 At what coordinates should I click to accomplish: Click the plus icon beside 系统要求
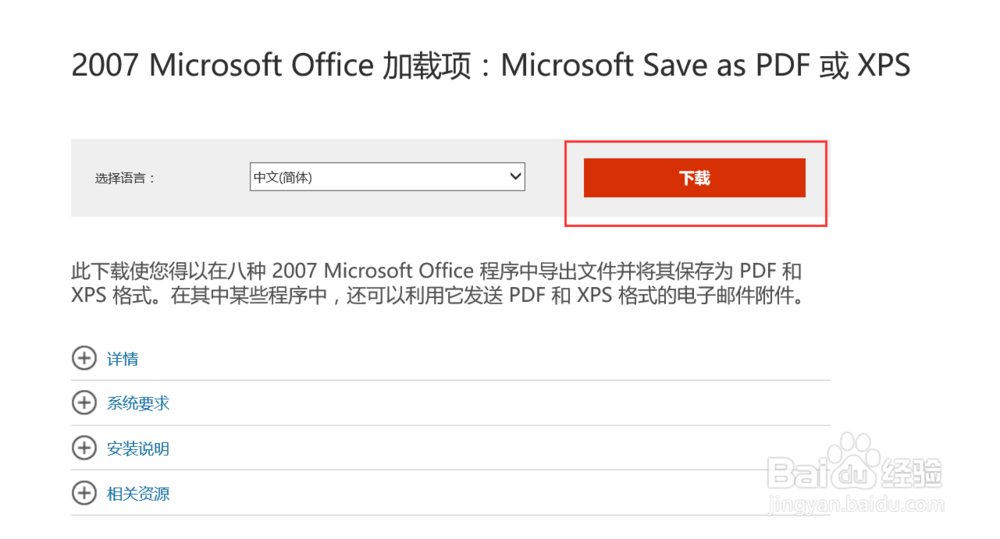click(x=84, y=403)
